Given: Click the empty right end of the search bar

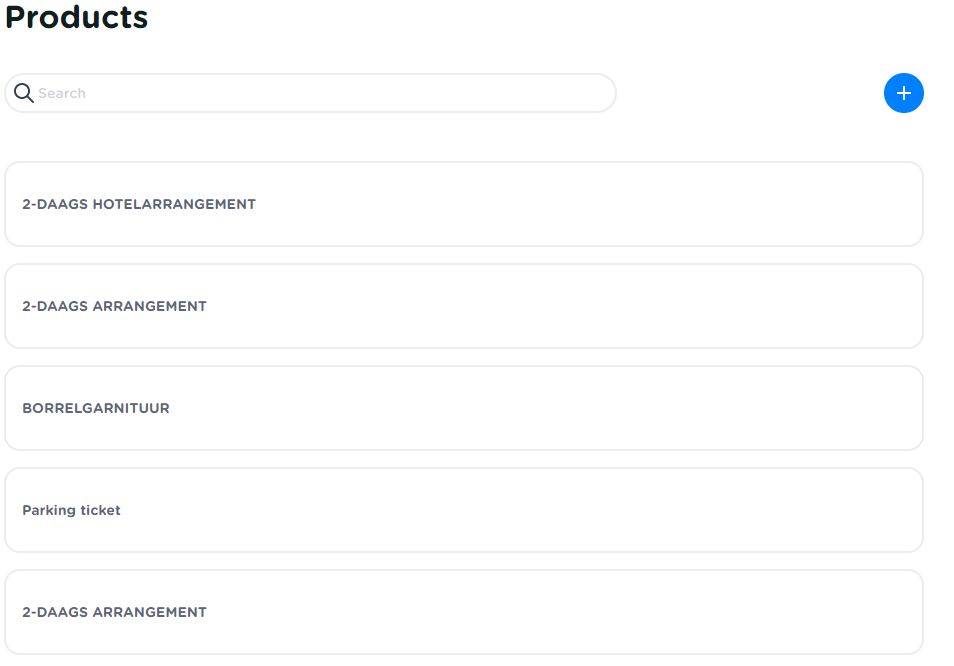Looking at the screenshot, I should tap(570, 93).
